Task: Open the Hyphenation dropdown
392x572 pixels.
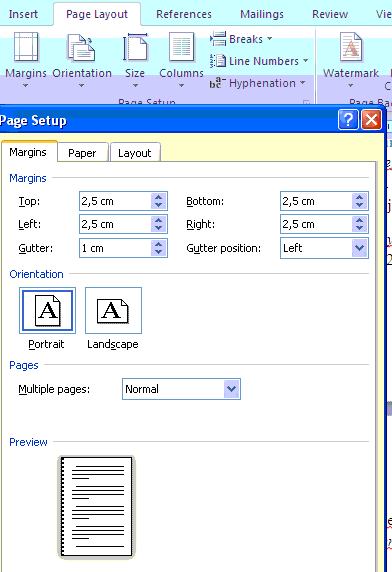Action: pyautogui.click(x=257, y=83)
